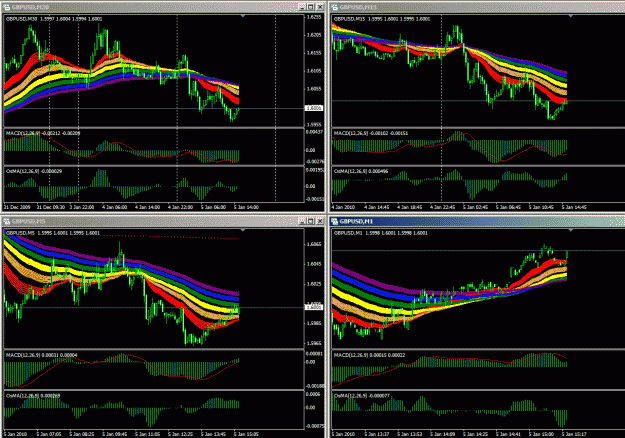Image resolution: width=625 pixels, height=438 pixels.
Task: Click the OsMA(12,26,9) label in M1 chart
Action: pos(362,396)
